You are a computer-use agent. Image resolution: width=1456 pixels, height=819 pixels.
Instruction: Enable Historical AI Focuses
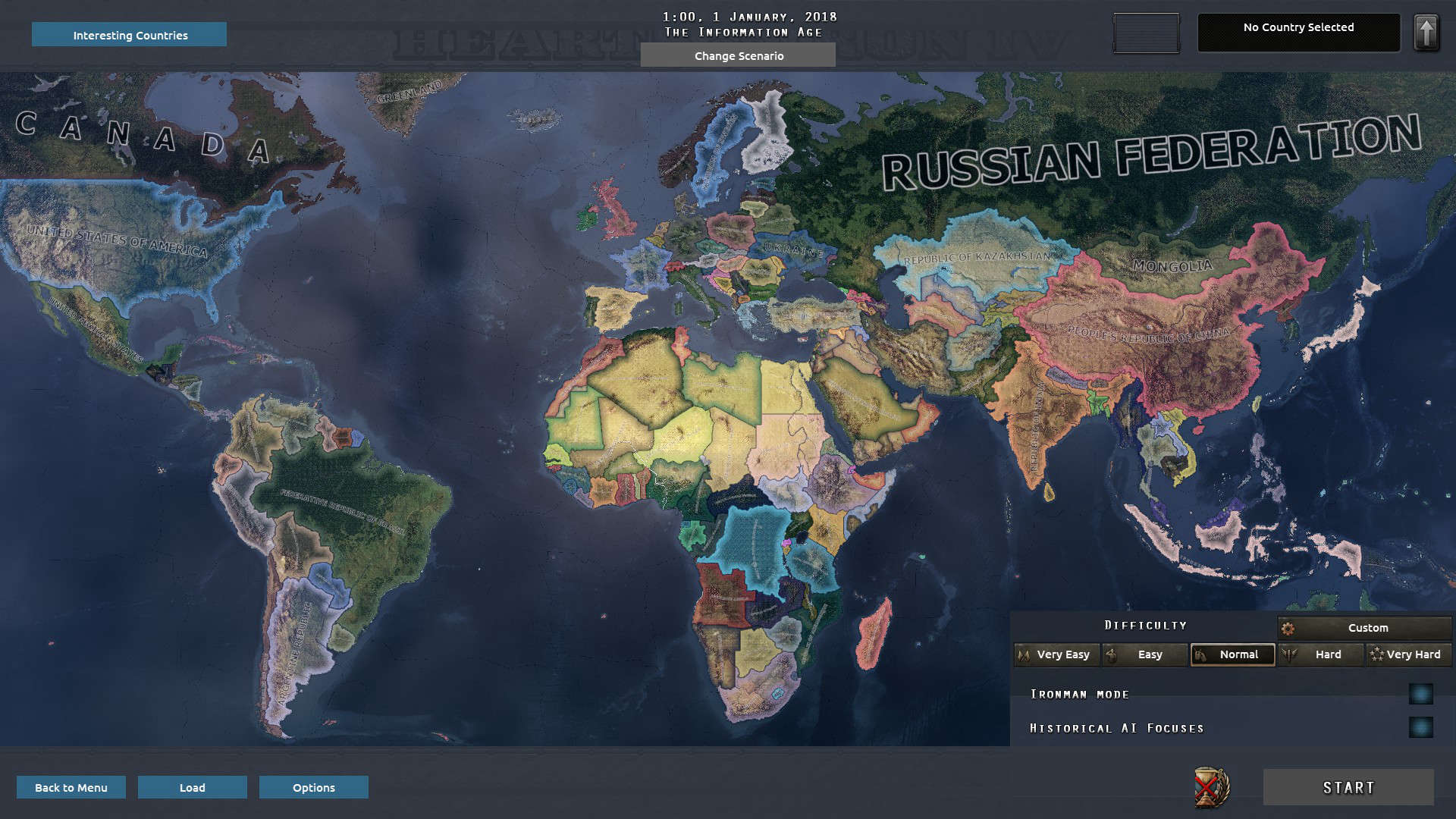point(1421,726)
